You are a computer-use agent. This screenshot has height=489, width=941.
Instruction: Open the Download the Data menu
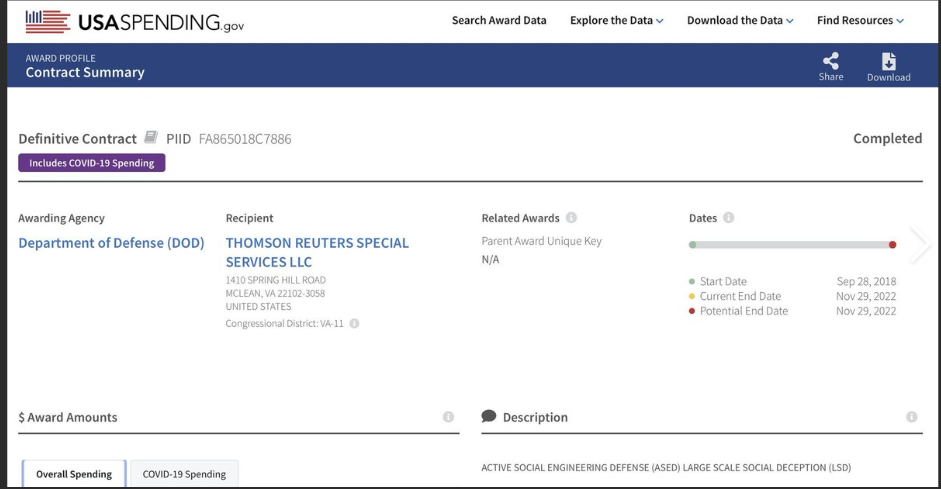point(740,20)
